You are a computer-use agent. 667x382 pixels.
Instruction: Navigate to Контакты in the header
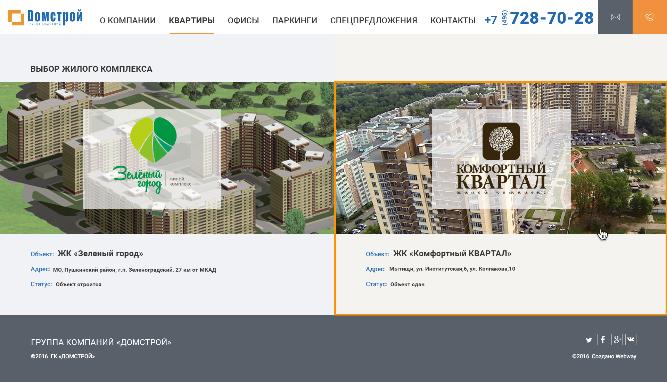tap(453, 20)
